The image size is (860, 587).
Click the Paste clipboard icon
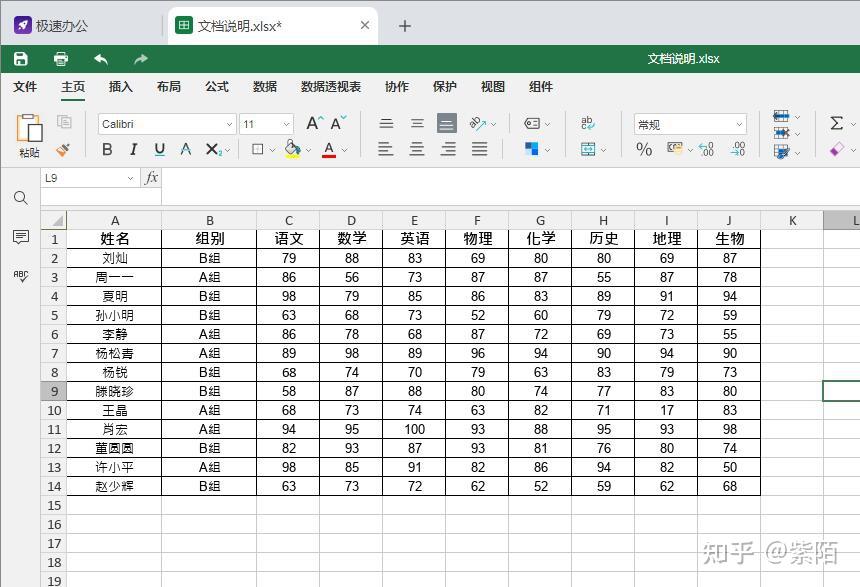[x=29, y=129]
